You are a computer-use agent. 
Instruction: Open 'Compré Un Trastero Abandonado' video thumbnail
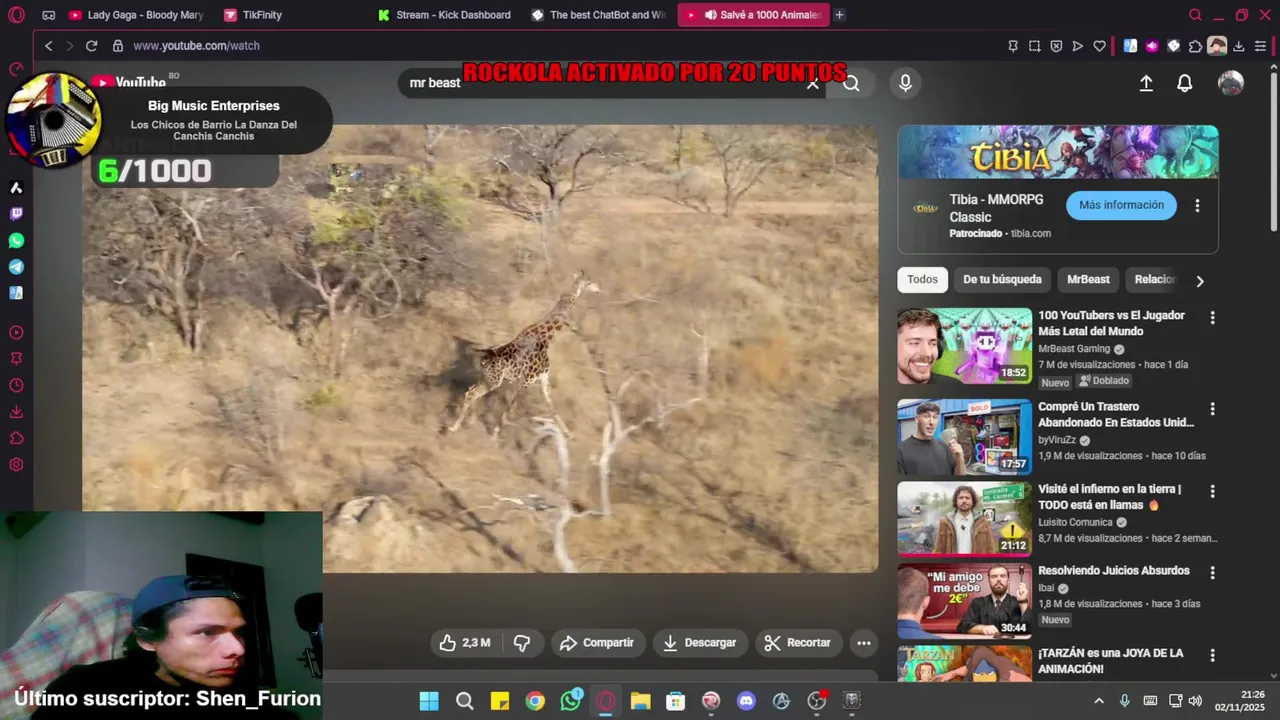tap(964, 437)
